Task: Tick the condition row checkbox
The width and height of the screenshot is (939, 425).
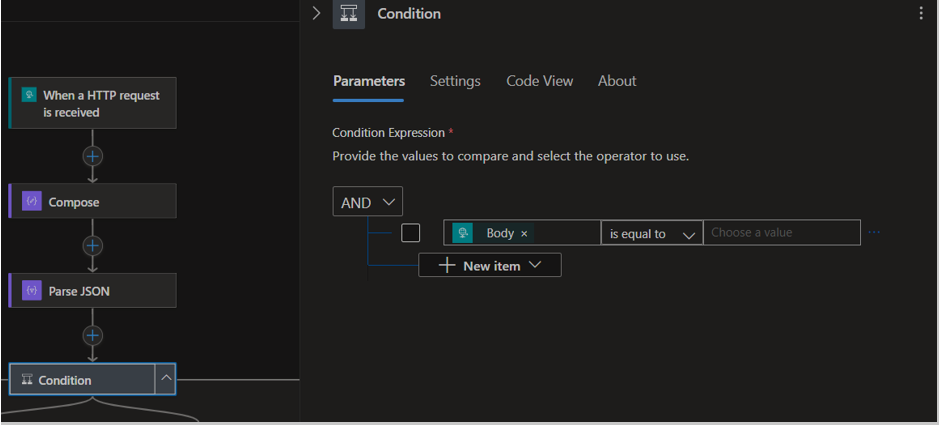Action: tap(410, 233)
